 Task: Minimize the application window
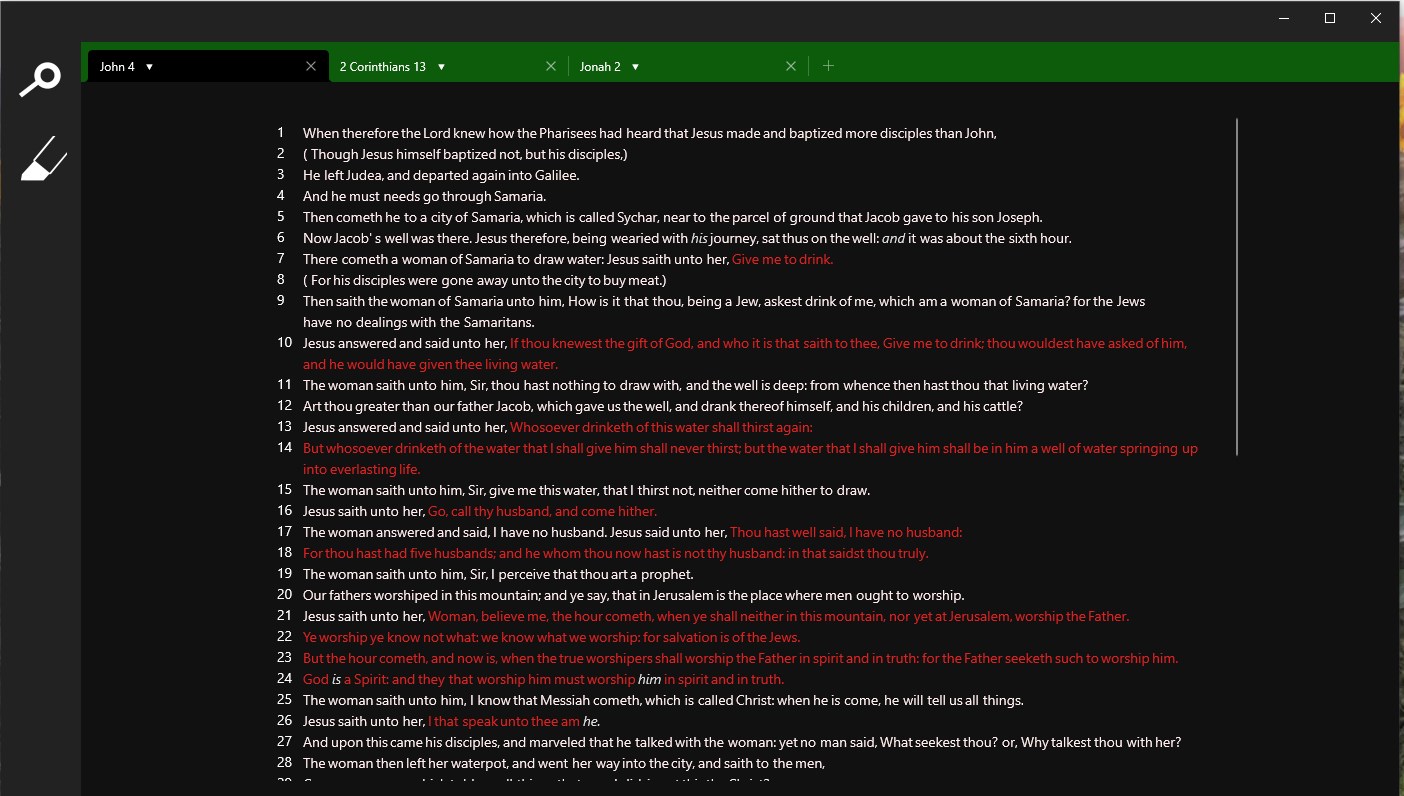1282,17
